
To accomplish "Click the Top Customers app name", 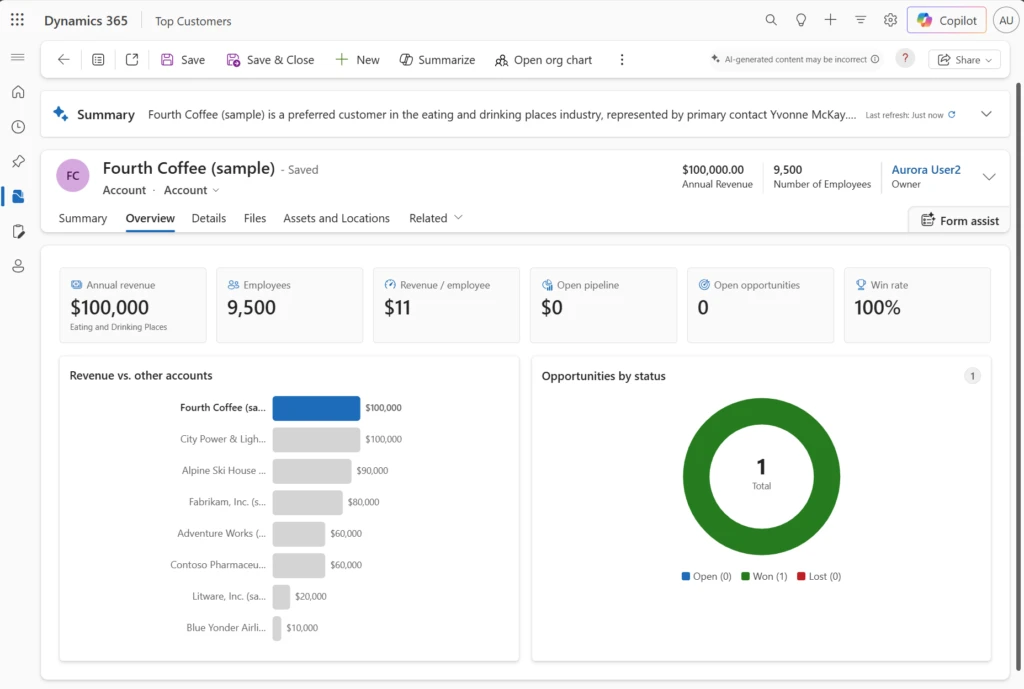I will (193, 21).
